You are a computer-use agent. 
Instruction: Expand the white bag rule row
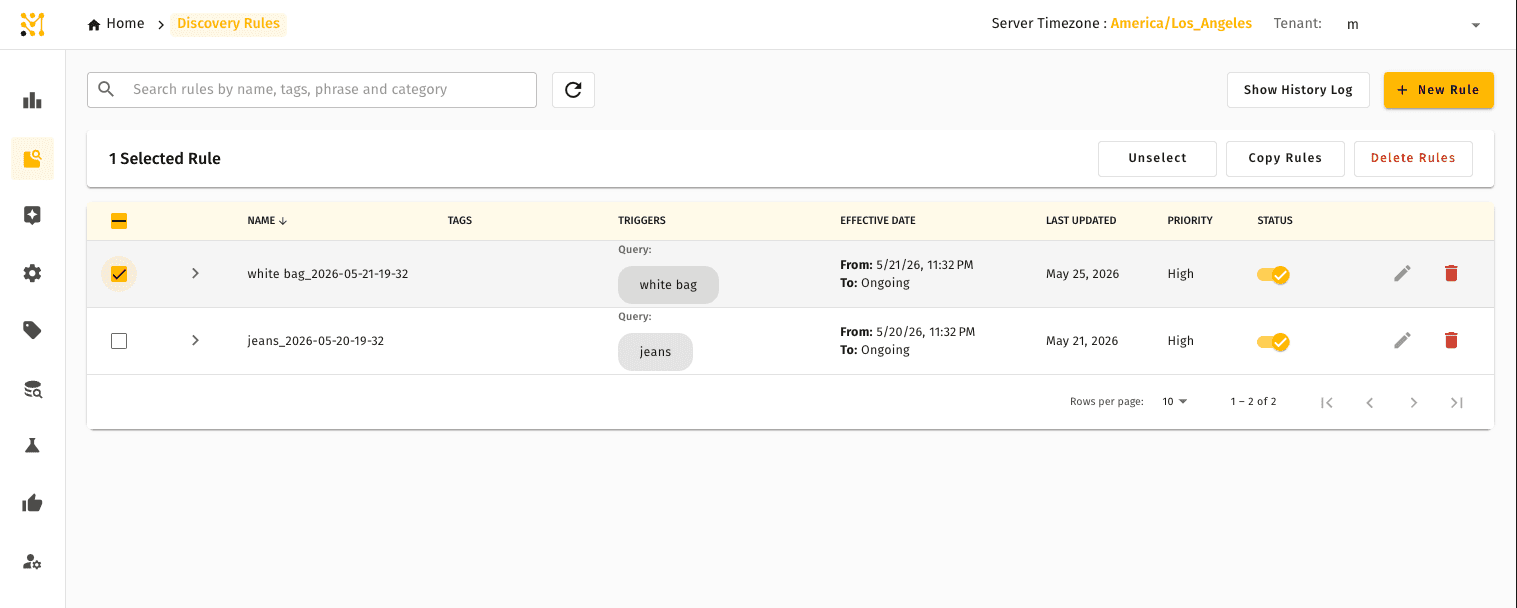195,273
